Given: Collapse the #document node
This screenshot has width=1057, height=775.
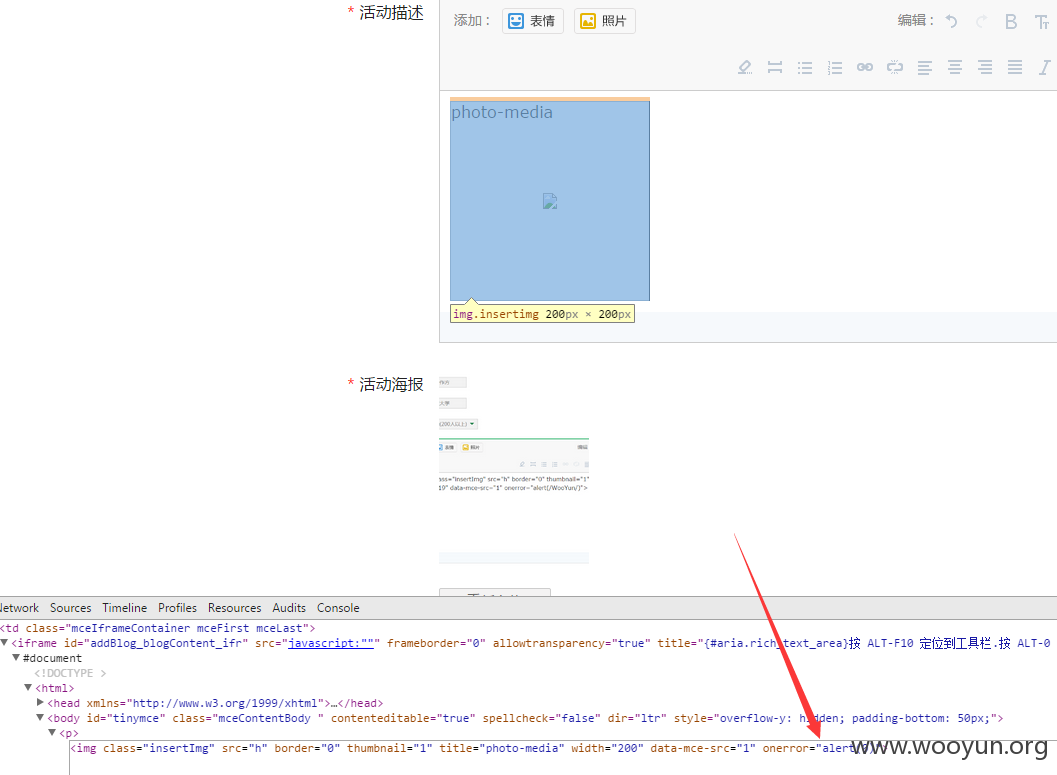Looking at the screenshot, I should coord(16,658).
